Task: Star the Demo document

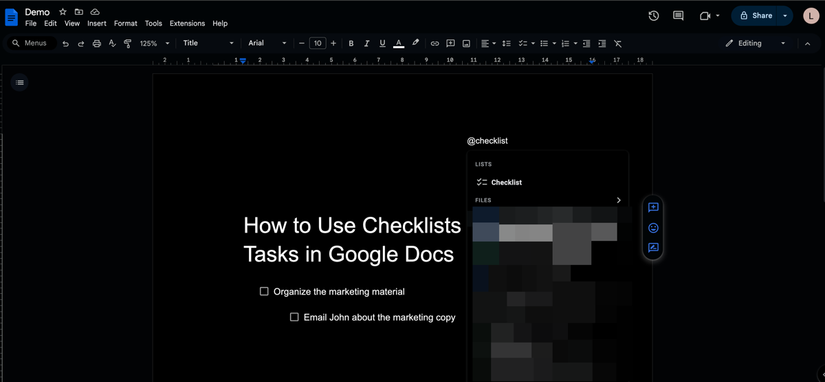Action: pos(63,12)
